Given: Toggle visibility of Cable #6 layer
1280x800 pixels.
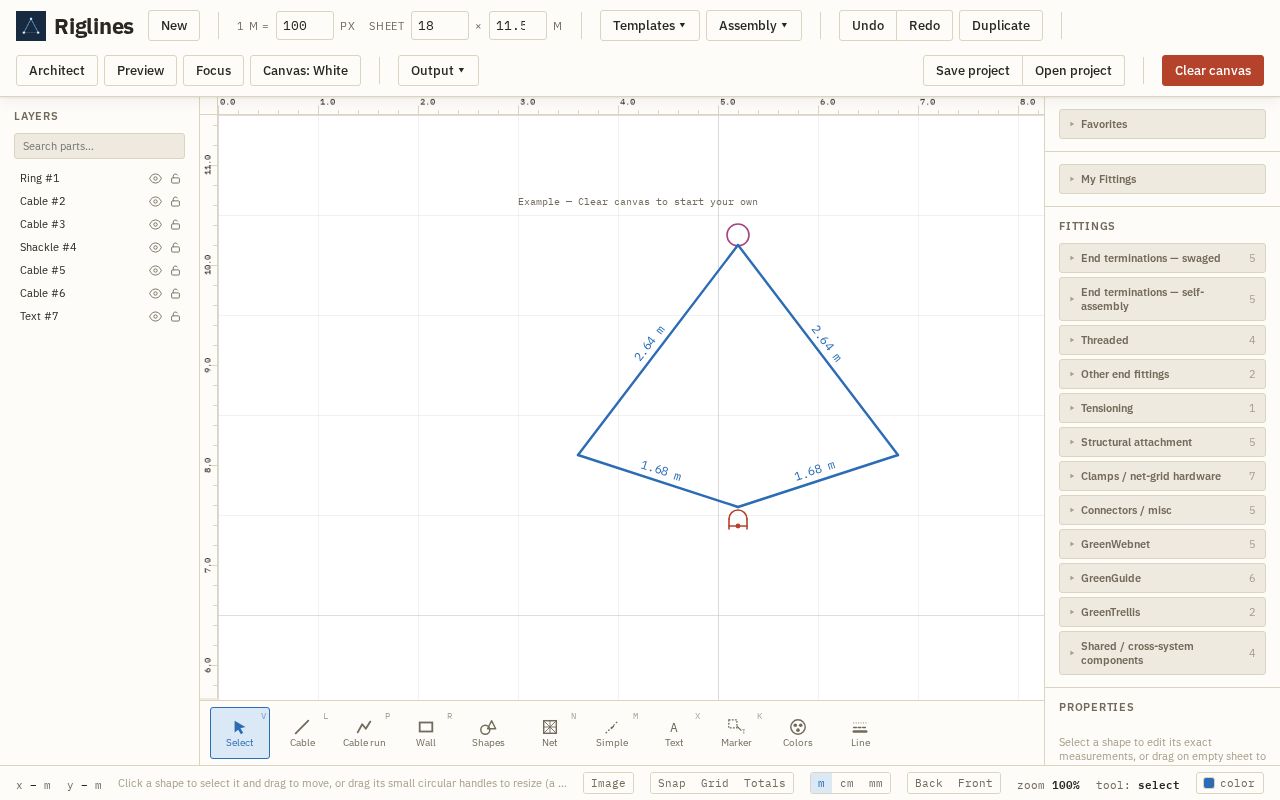Looking at the screenshot, I should [155, 293].
